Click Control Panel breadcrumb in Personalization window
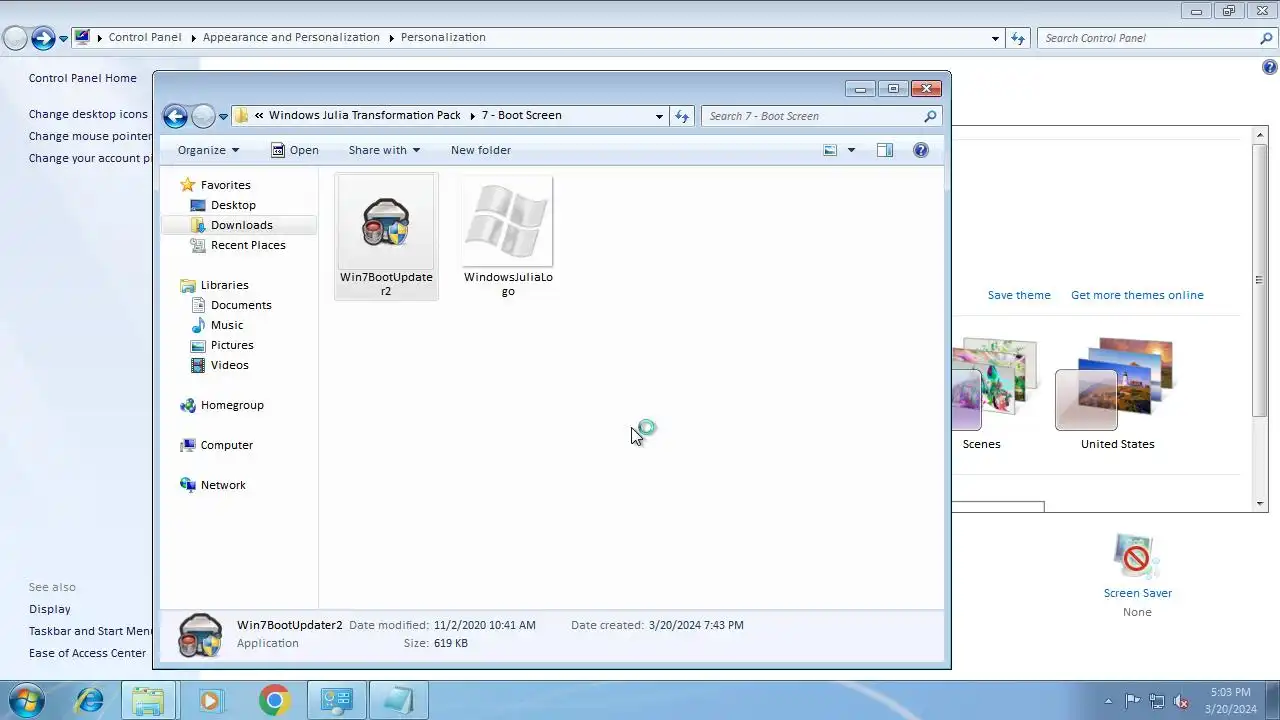This screenshot has height=720, width=1280. click(x=145, y=37)
